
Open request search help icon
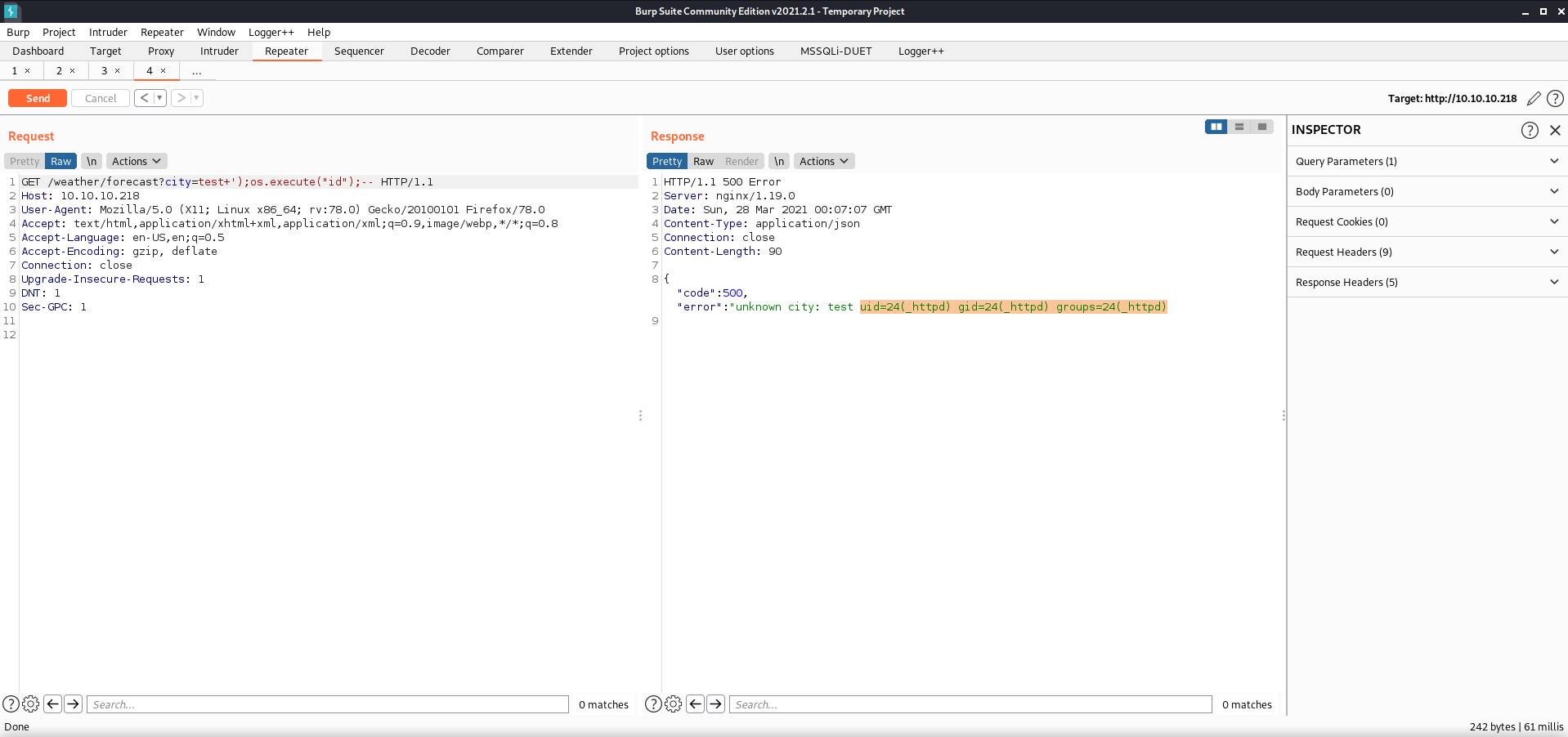pyautogui.click(x=11, y=703)
